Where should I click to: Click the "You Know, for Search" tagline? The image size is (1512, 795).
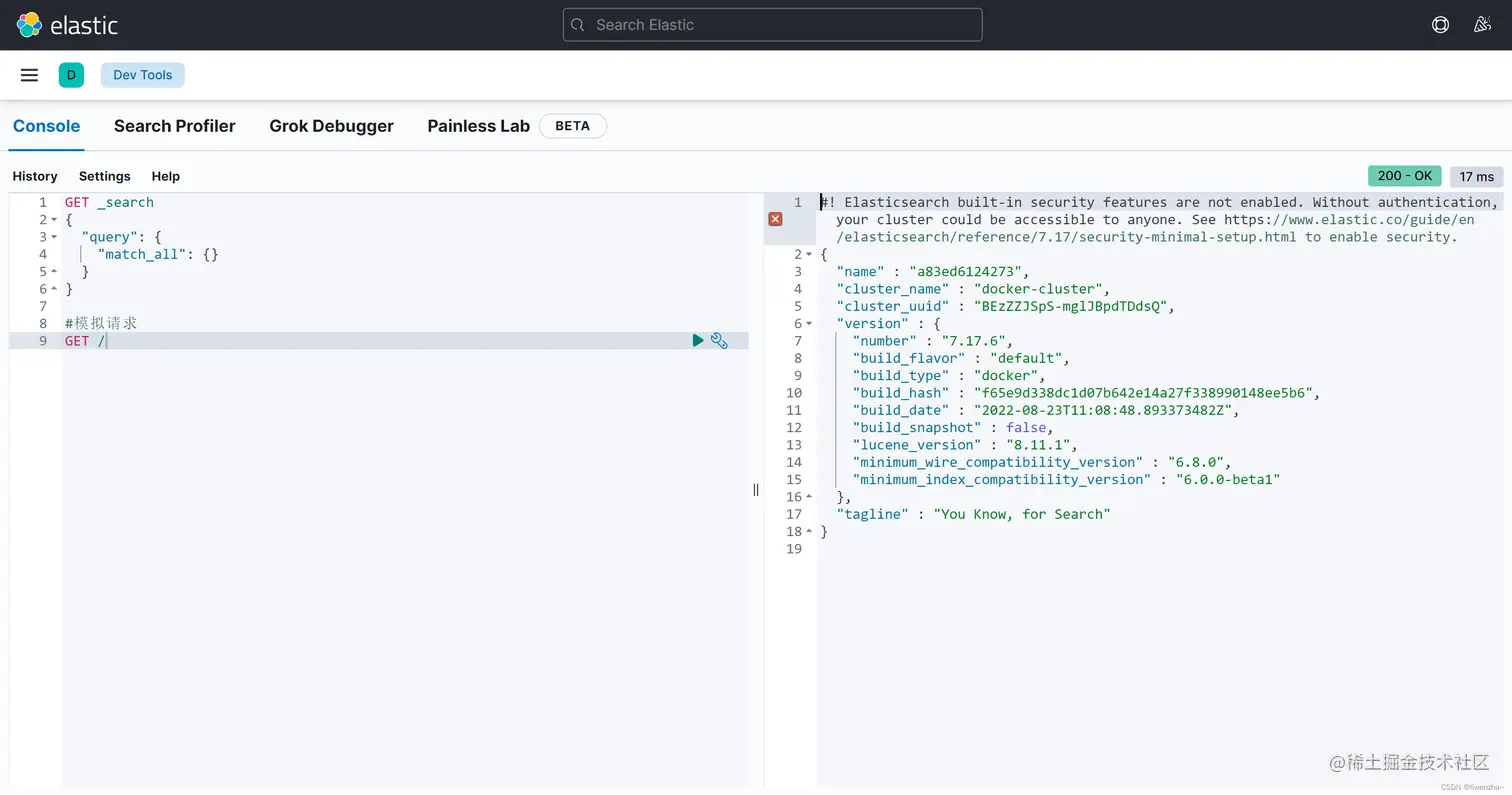(x=1022, y=514)
